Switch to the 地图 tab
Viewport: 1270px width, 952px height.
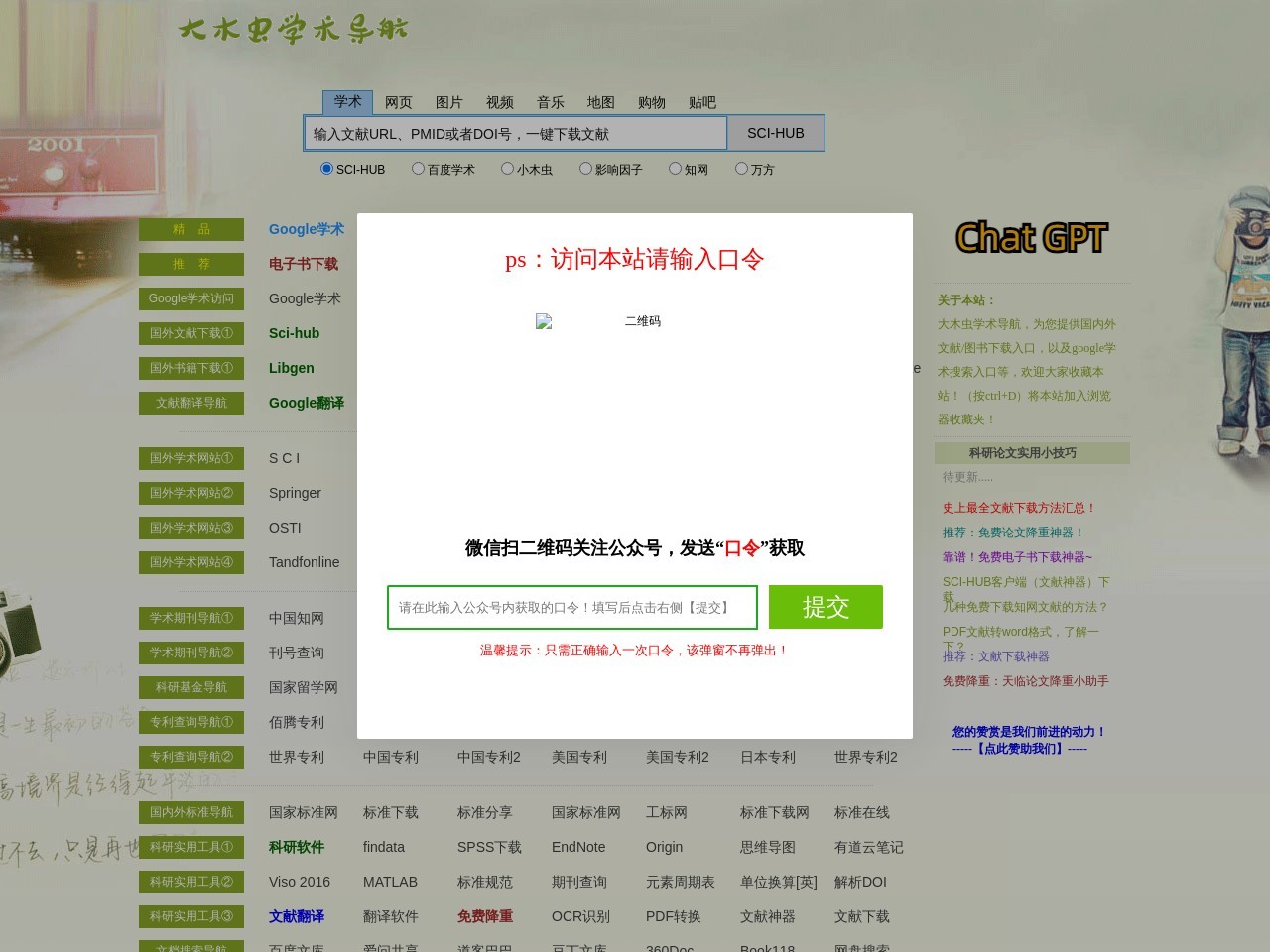600,102
